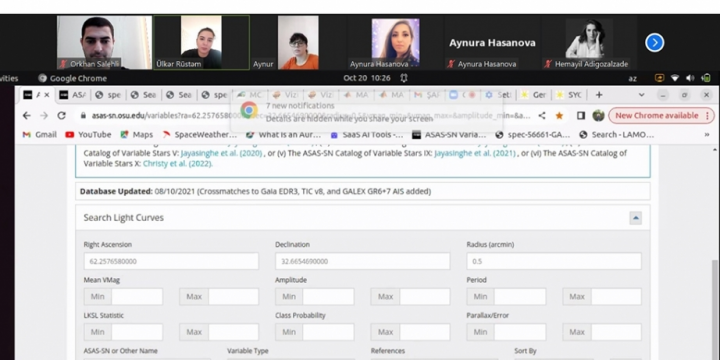Open the Search - LAMO... bookmark

(617, 135)
